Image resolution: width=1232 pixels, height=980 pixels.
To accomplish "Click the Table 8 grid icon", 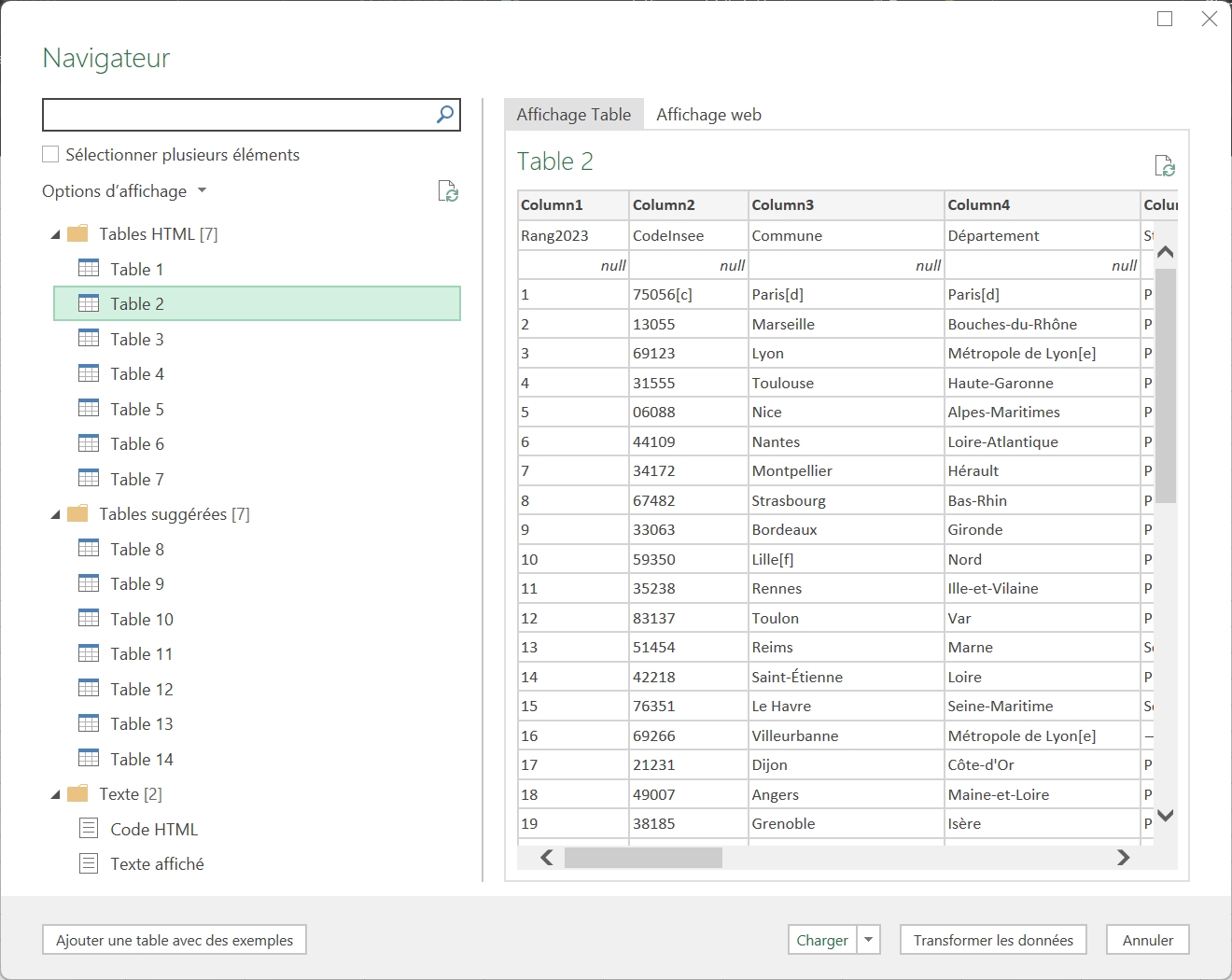I will 89,549.
